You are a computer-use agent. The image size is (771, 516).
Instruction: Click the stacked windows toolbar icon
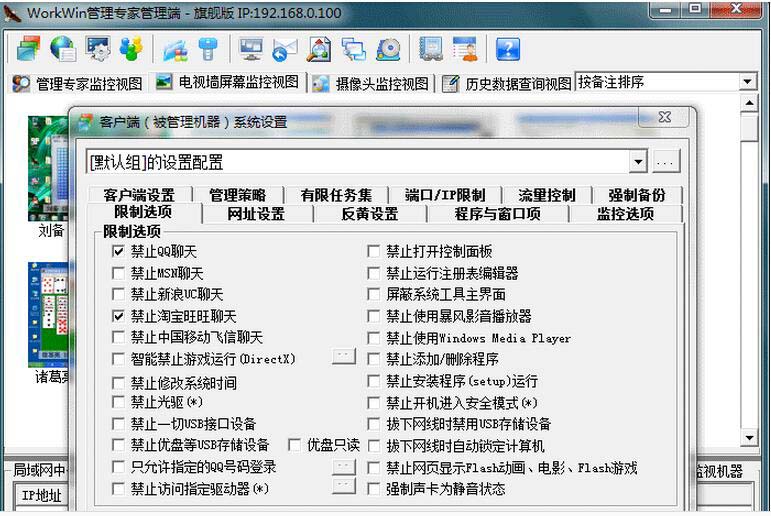coord(29,48)
